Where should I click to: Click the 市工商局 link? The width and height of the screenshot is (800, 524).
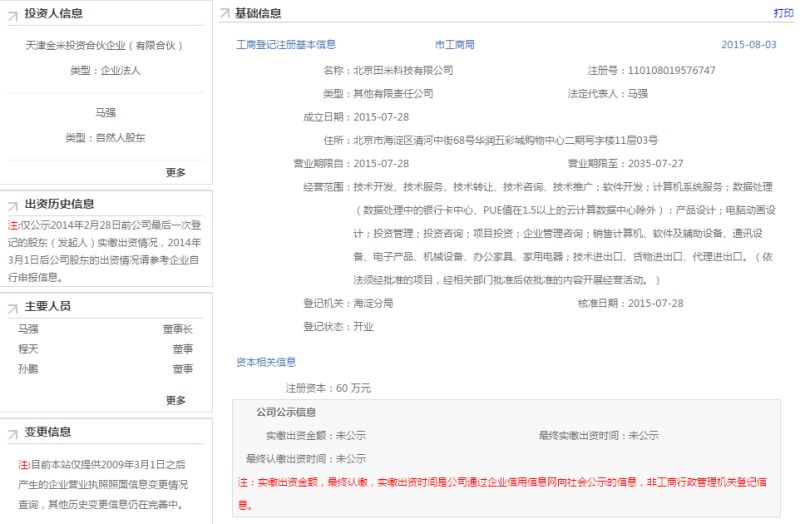coord(455,44)
